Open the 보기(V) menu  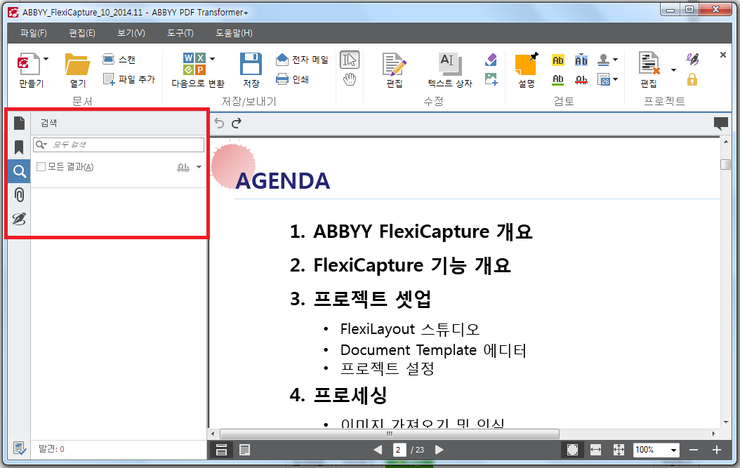point(131,33)
